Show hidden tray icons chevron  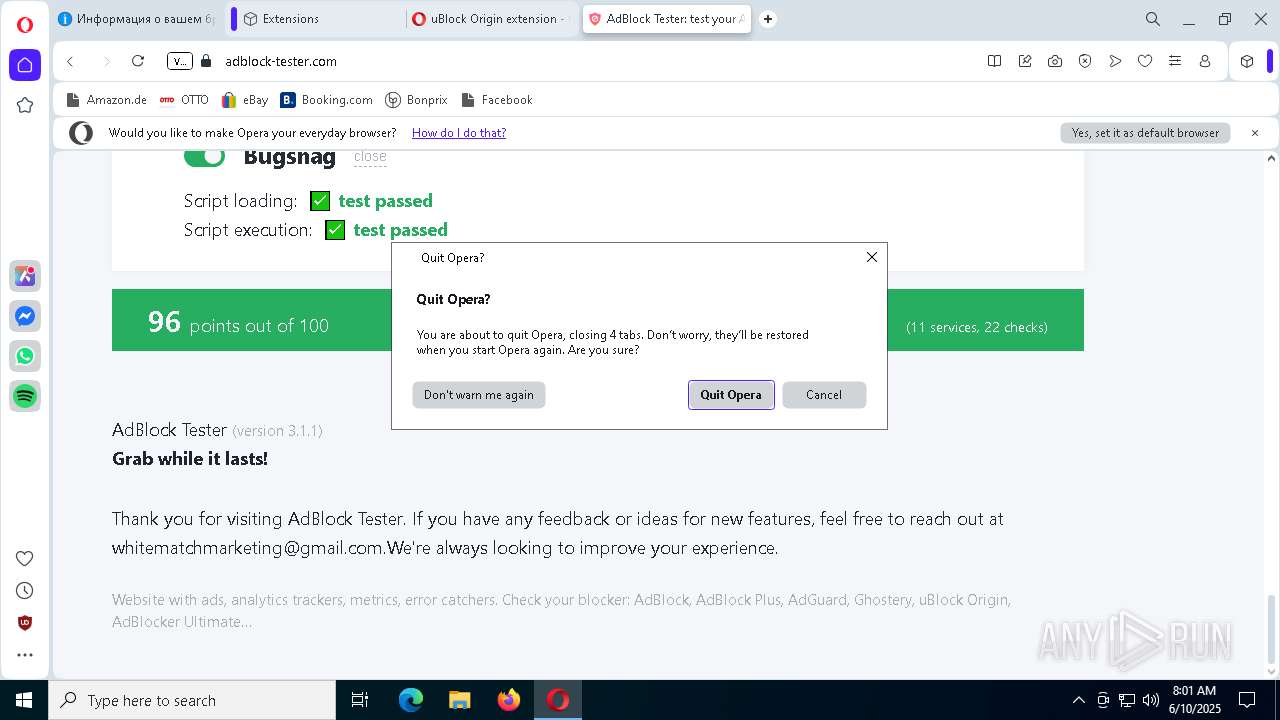[1078, 700]
